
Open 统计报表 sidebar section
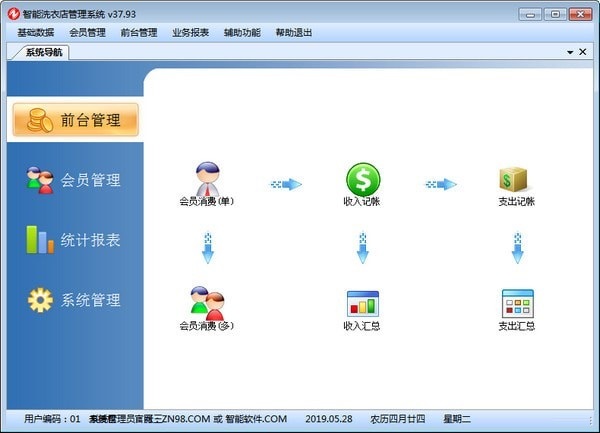tap(74, 240)
